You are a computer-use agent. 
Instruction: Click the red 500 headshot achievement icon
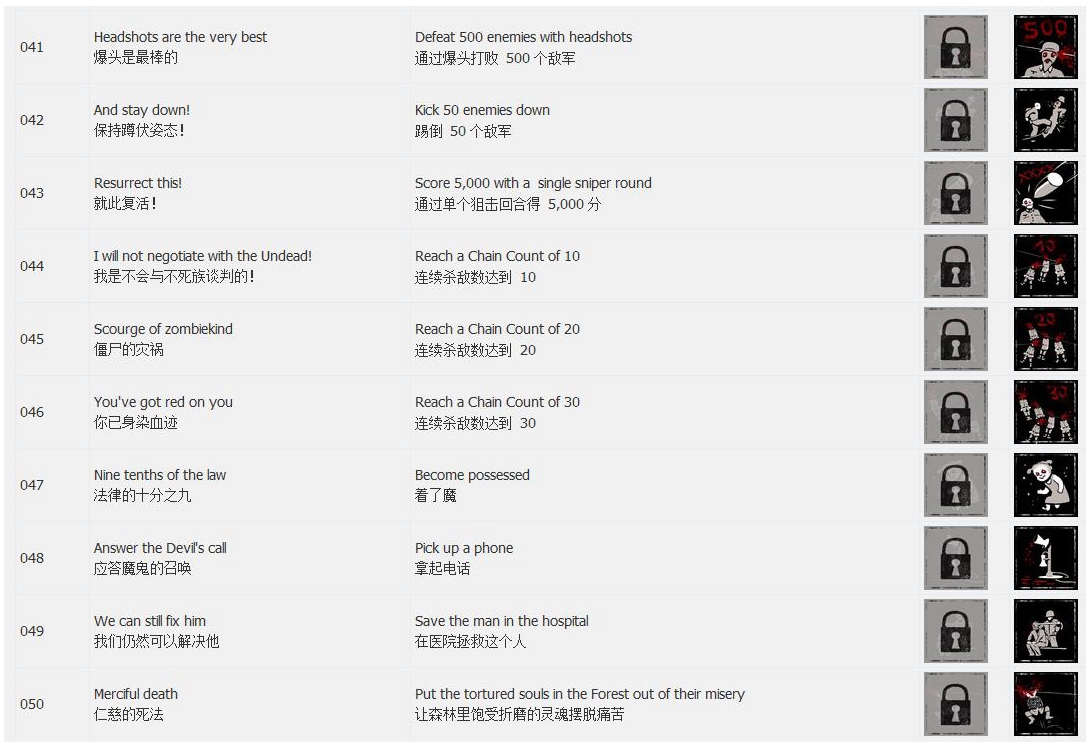pos(1046,47)
